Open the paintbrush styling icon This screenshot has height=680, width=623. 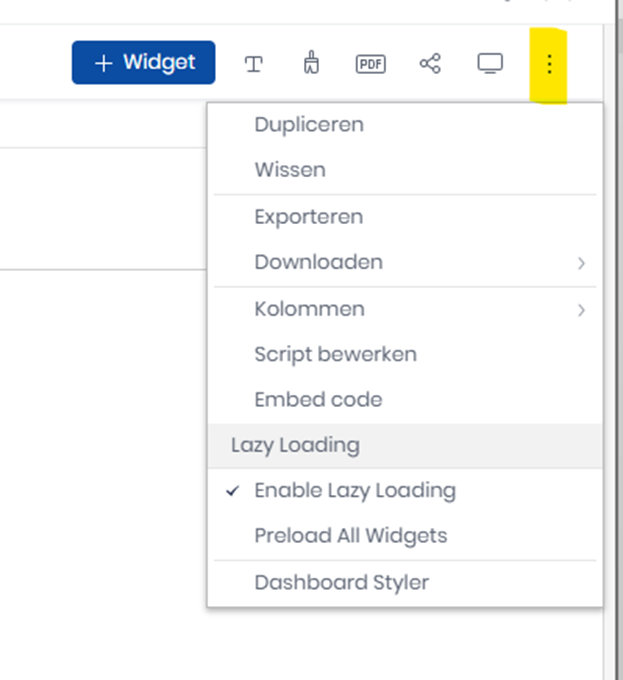(311, 64)
